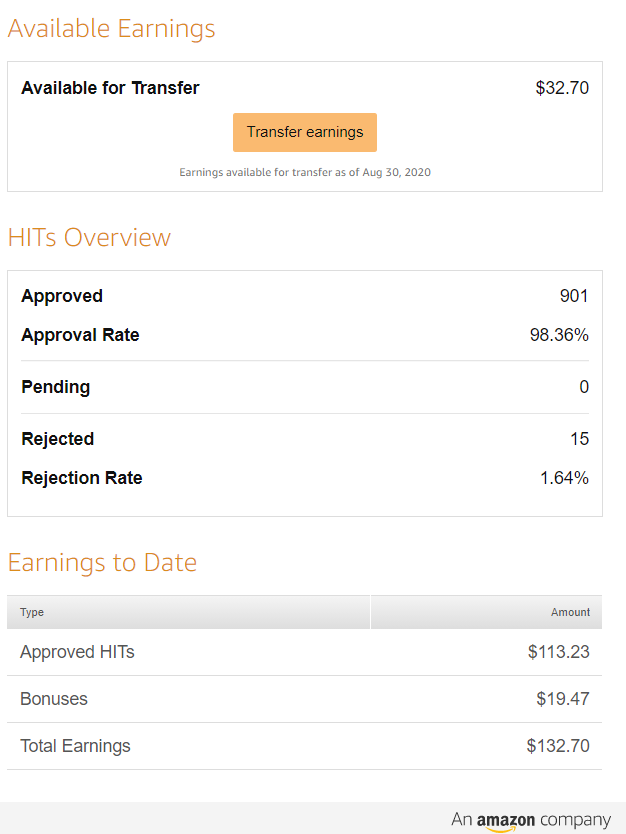This screenshot has width=626, height=834.
Task: Click the earnings available as of date note
Action: point(305,172)
